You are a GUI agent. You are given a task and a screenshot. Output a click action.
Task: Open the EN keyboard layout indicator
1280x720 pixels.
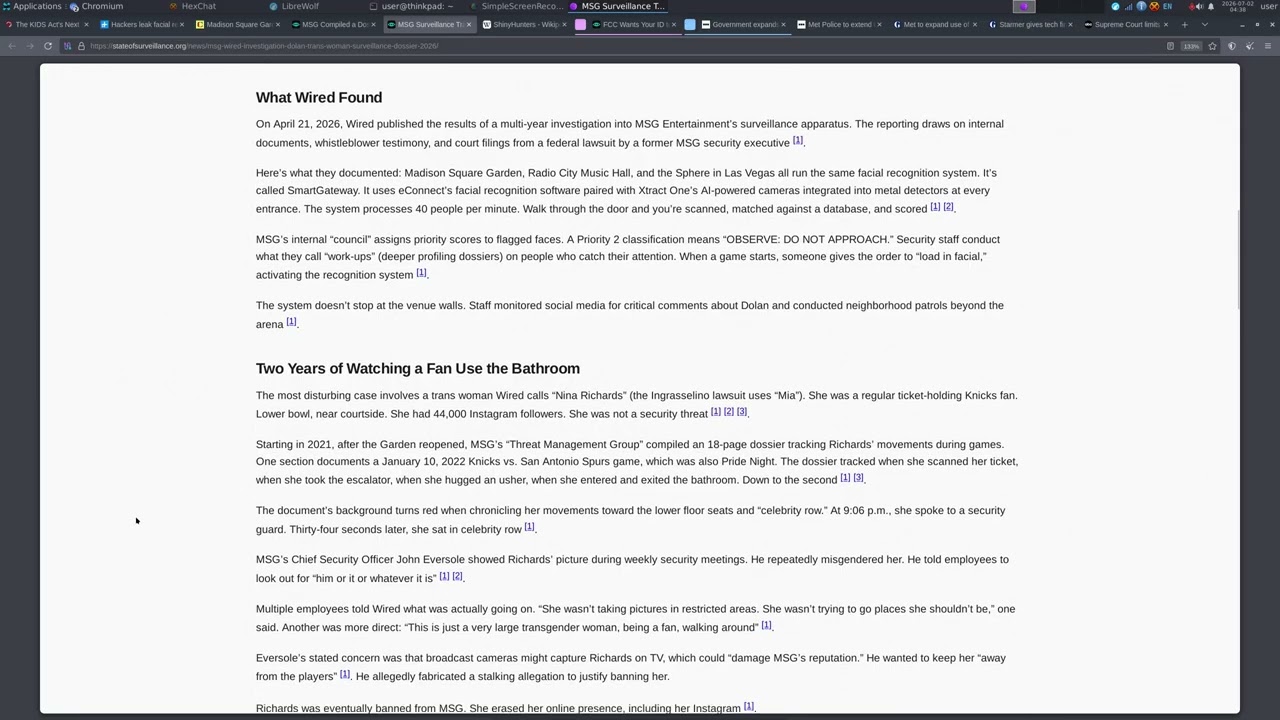tap(1167, 6)
